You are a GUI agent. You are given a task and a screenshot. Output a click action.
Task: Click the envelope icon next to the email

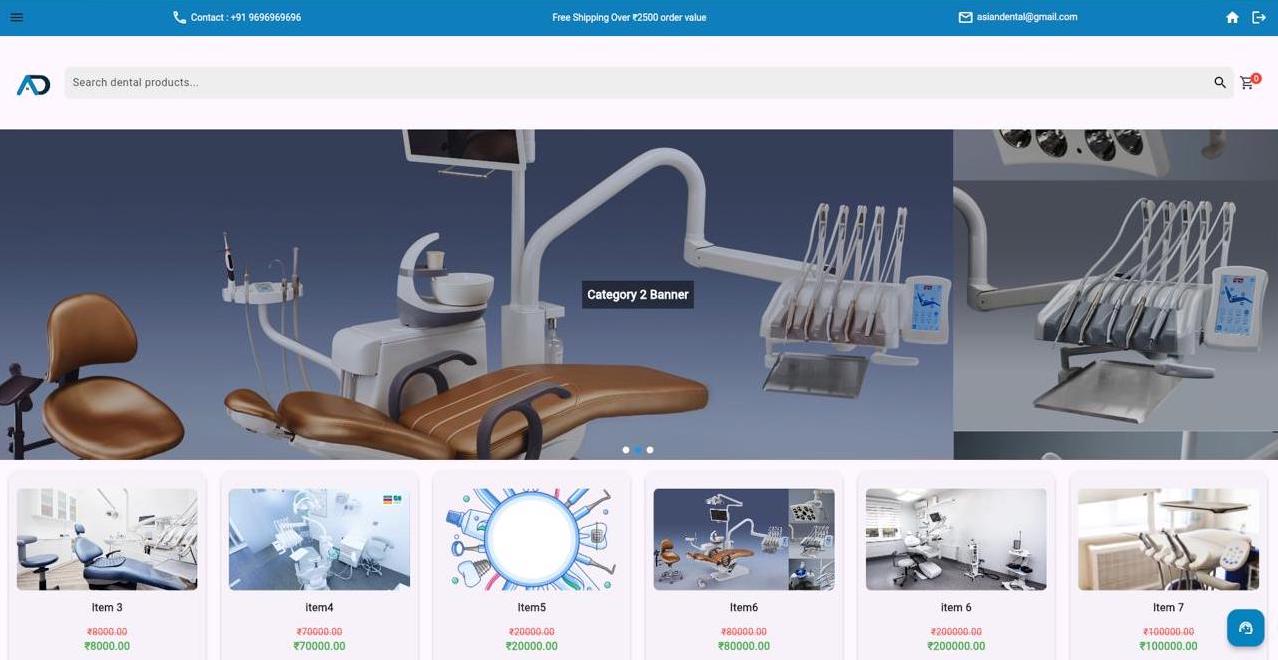tap(965, 16)
